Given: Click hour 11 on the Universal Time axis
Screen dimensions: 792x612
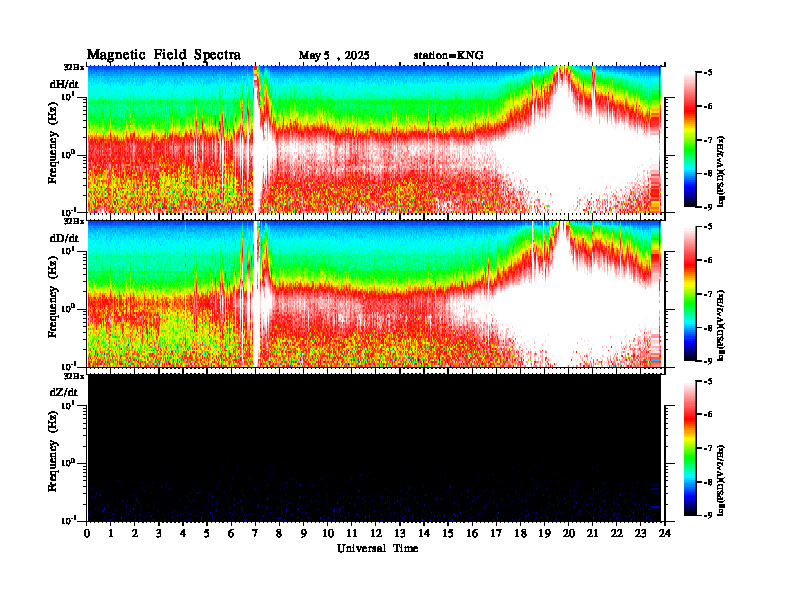Looking at the screenshot, I should click(352, 533).
